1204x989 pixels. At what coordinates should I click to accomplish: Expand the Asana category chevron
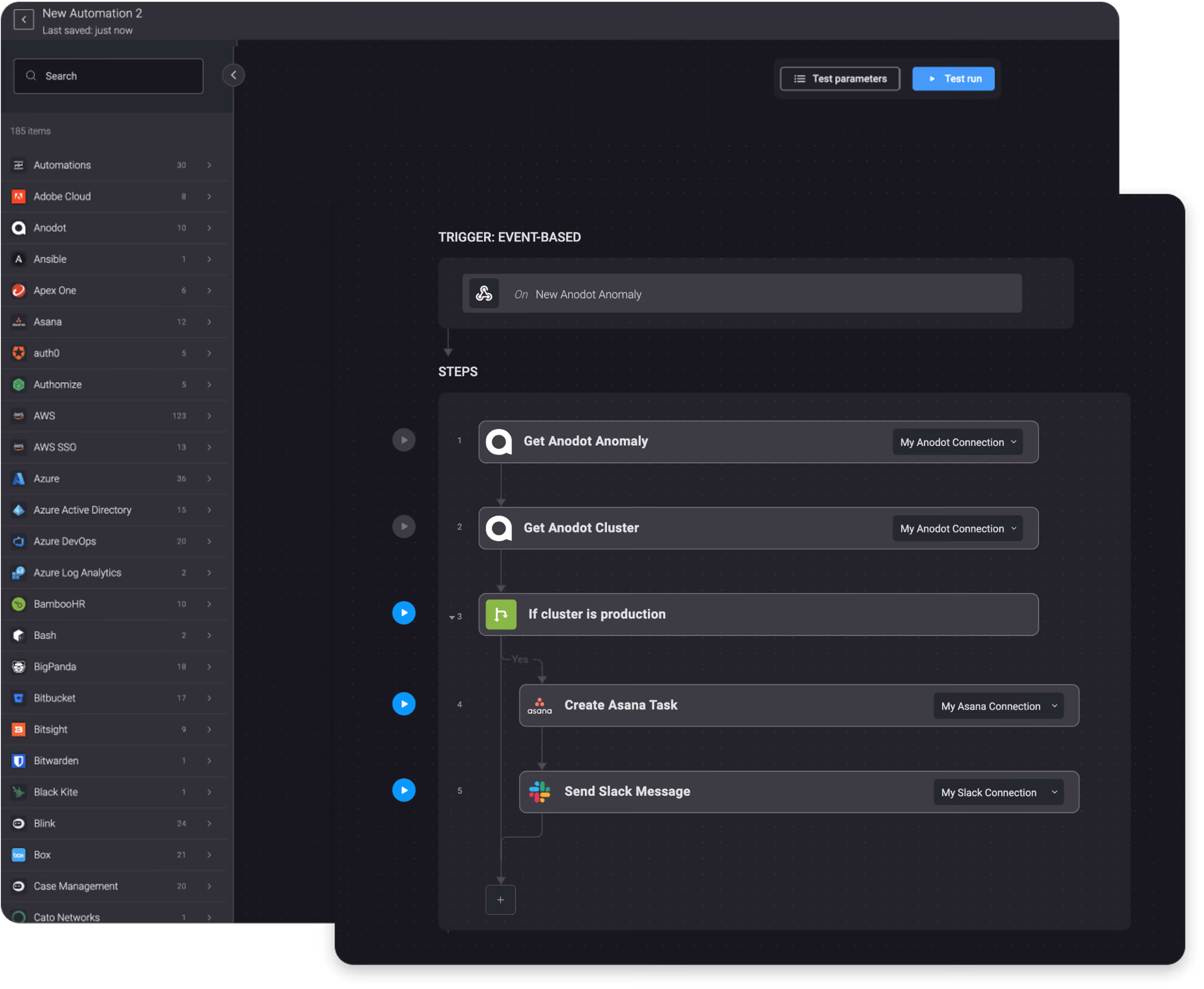pos(209,322)
